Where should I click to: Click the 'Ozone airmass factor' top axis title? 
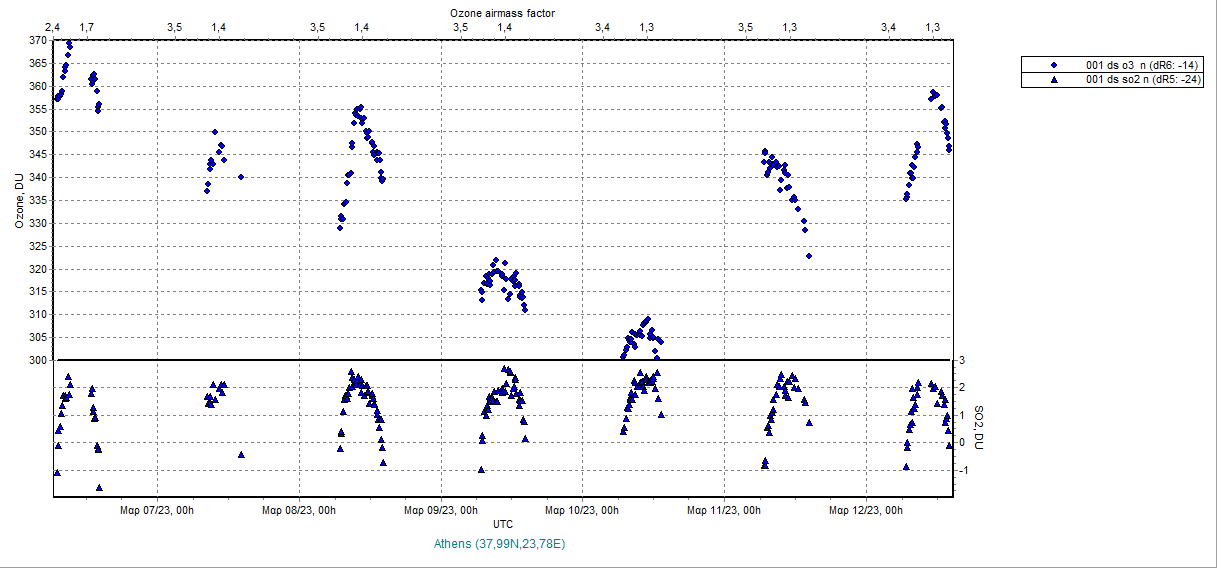tap(503, 13)
